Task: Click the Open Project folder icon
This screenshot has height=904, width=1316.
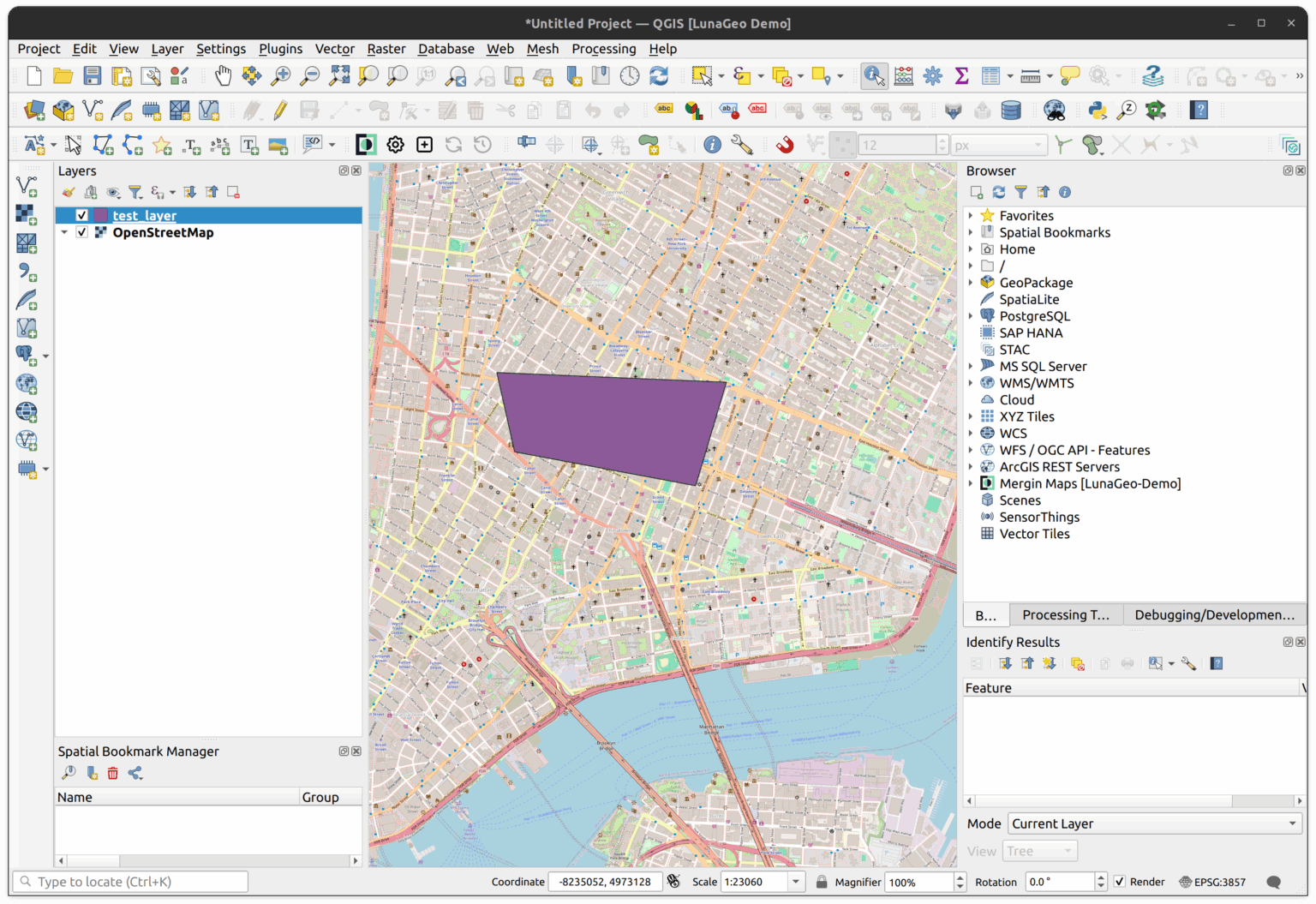Action: click(63, 76)
